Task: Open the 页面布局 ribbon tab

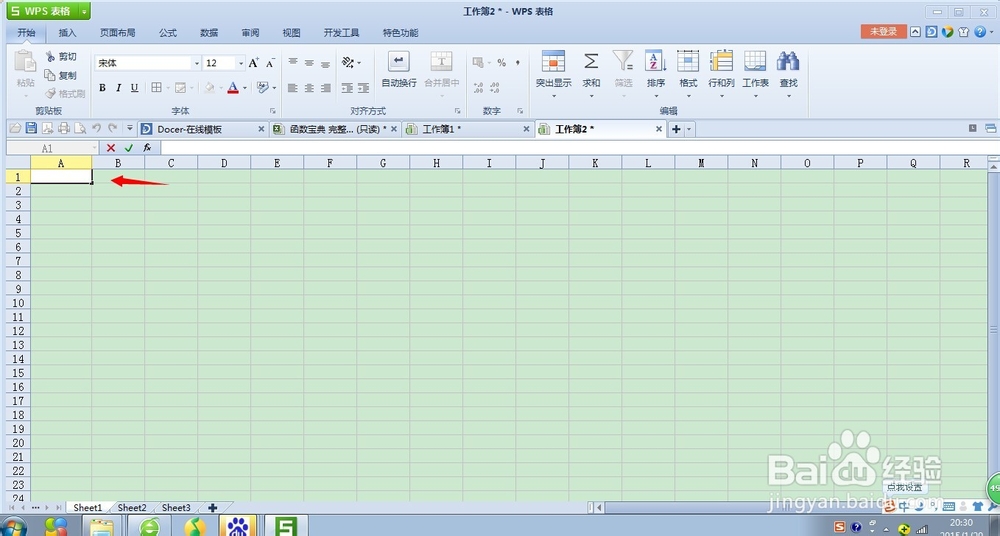Action: tap(117, 33)
